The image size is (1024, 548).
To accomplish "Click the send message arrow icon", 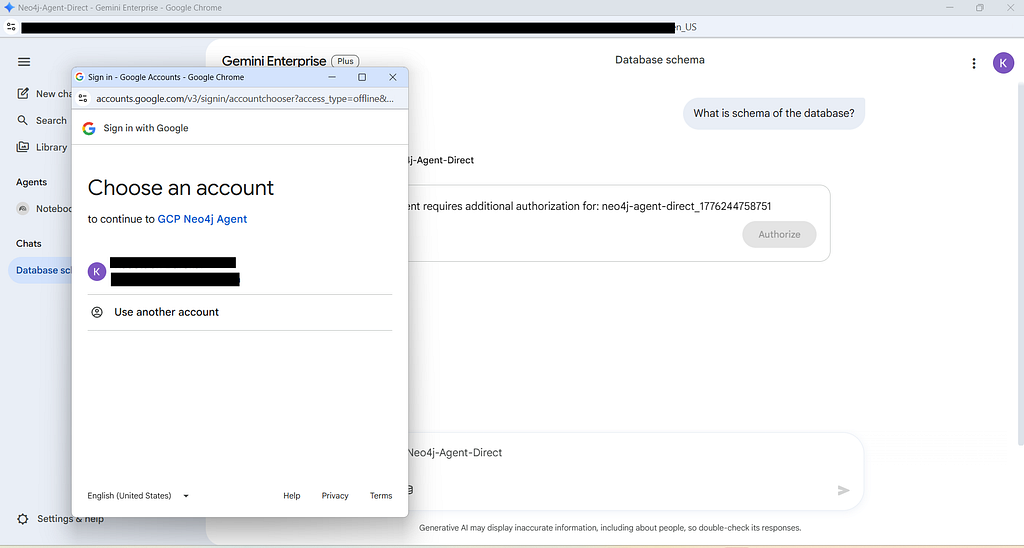I will [x=843, y=490].
